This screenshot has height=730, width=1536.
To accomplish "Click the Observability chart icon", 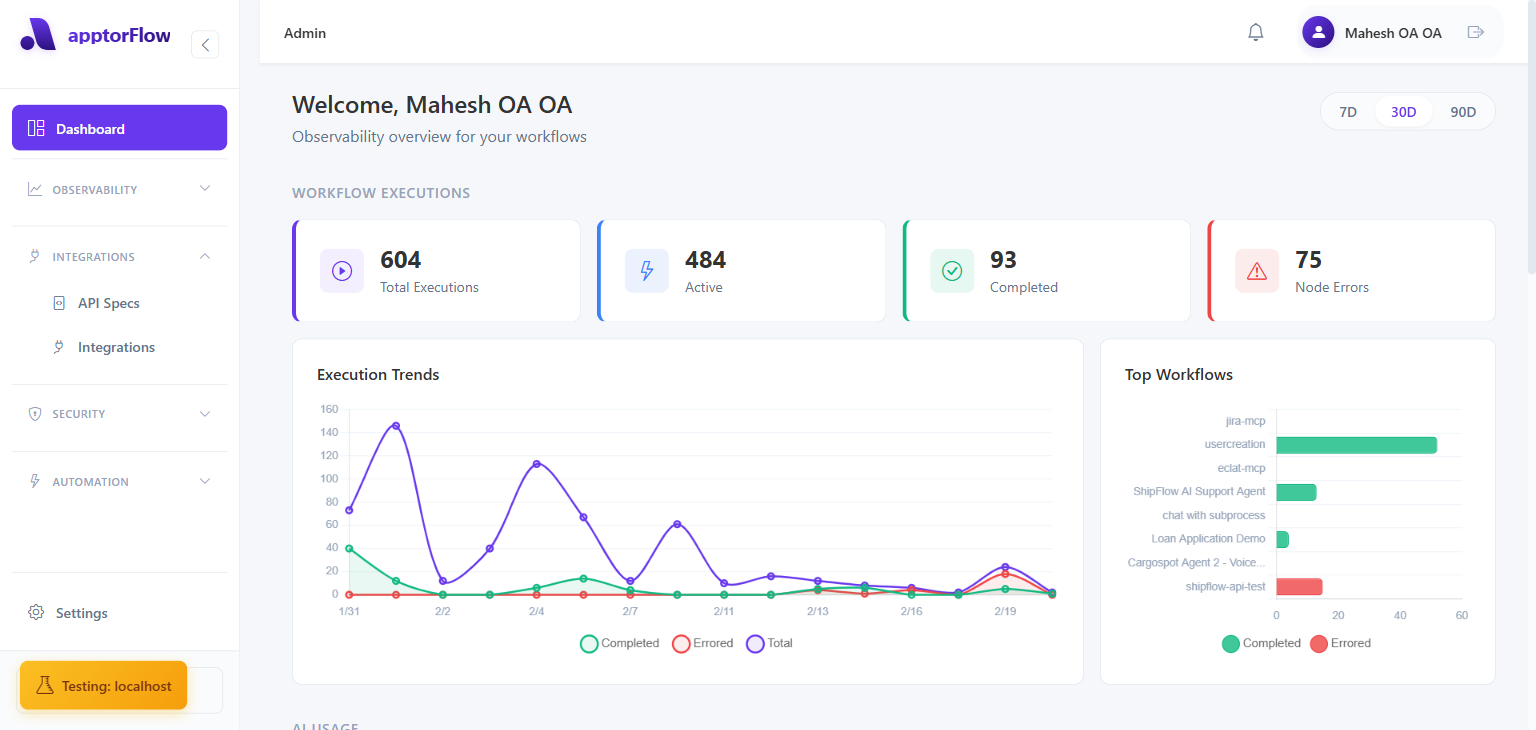I will pos(33,189).
